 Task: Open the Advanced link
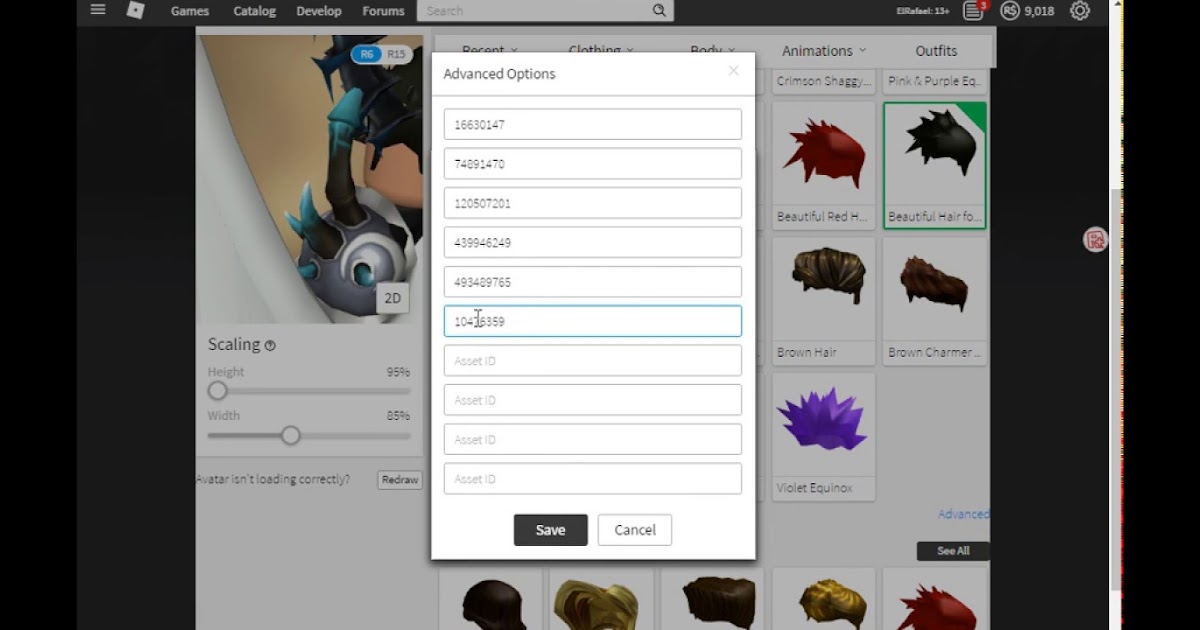click(x=963, y=514)
